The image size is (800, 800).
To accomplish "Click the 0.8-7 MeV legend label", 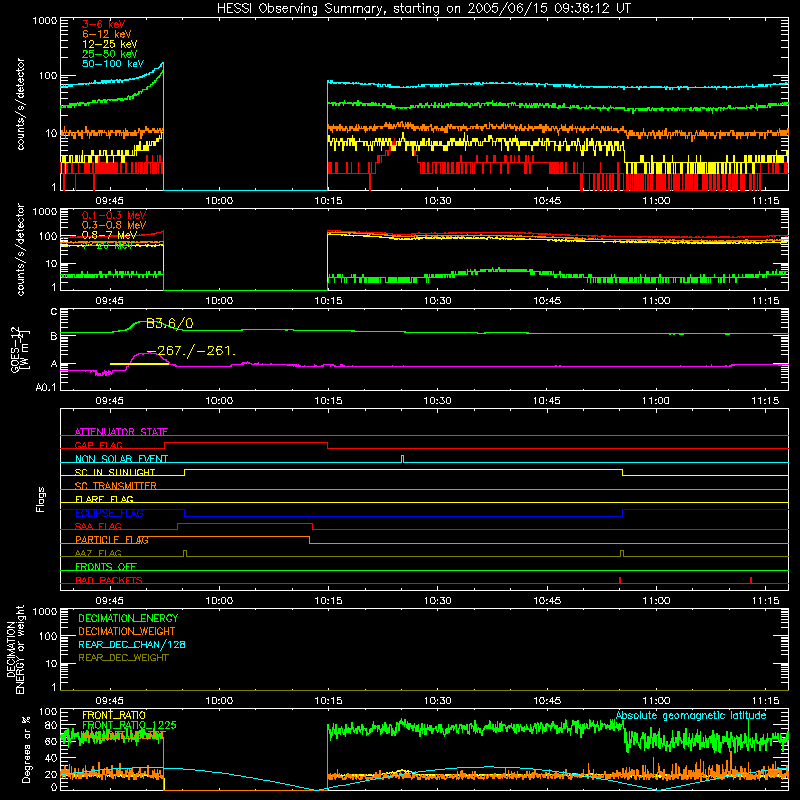I will coord(109,235).
